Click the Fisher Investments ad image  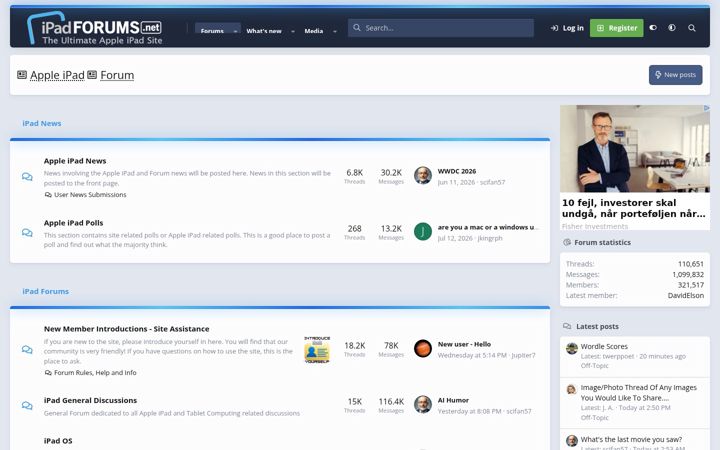635,149
